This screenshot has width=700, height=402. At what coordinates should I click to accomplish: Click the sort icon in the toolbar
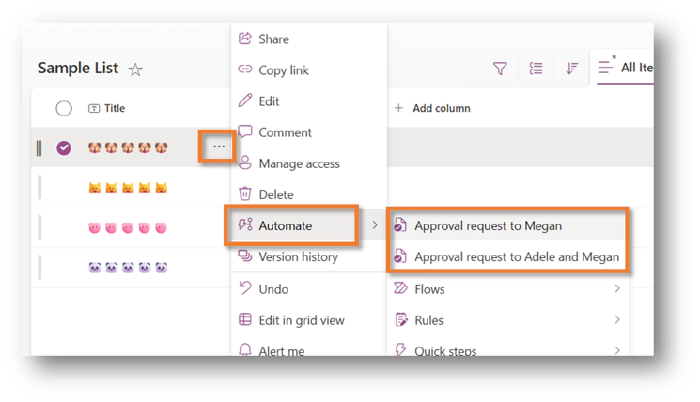(572, 68)
